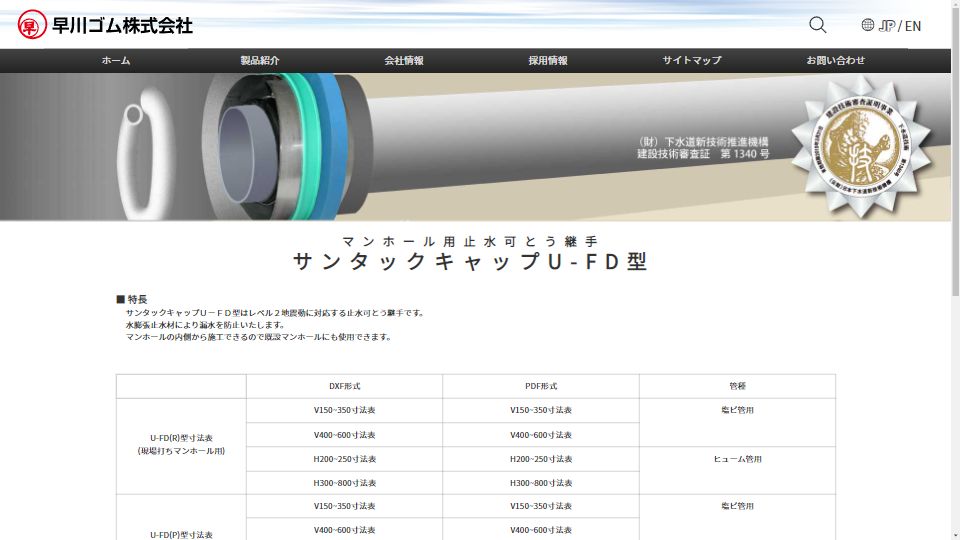960x540 pixels.
Task: Open PDF V400~600寸法表 for U-FD(R)
Action: pos(541,435)
